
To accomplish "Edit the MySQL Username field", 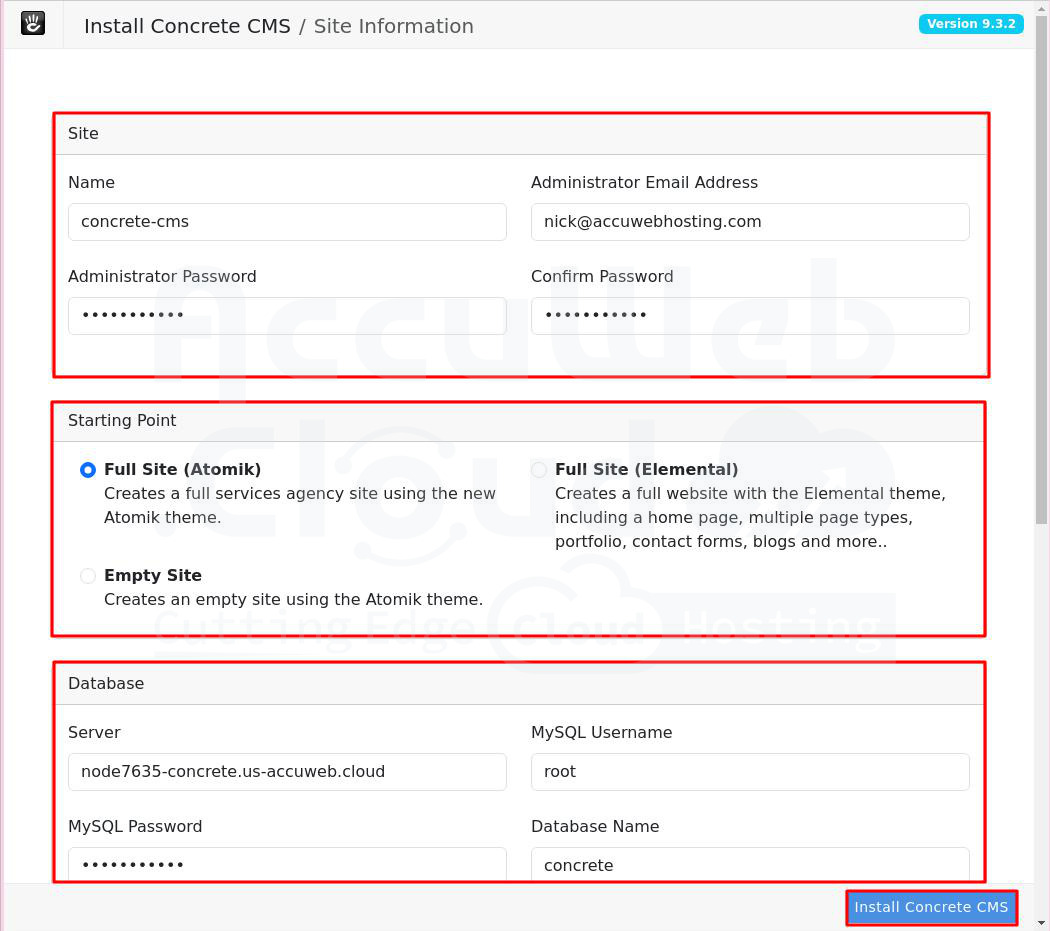I will click(749, 772).
